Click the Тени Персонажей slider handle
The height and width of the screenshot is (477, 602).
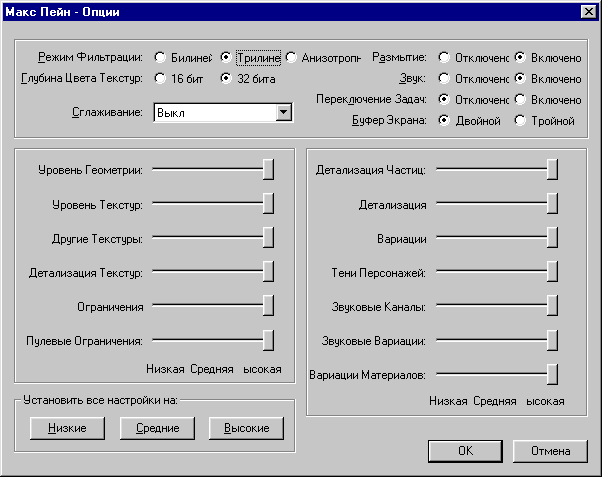(x=552, y=272)
